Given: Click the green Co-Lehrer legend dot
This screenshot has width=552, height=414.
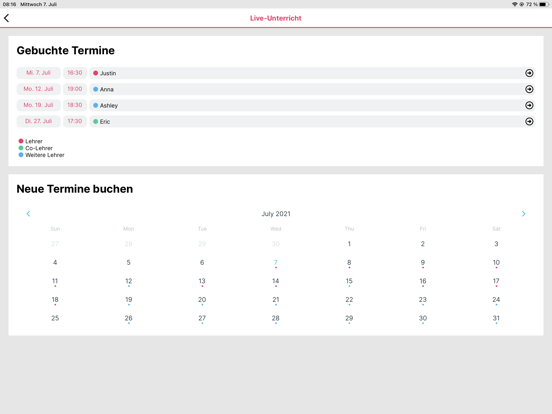Looking at the screenshot, I should coord(21,148).
